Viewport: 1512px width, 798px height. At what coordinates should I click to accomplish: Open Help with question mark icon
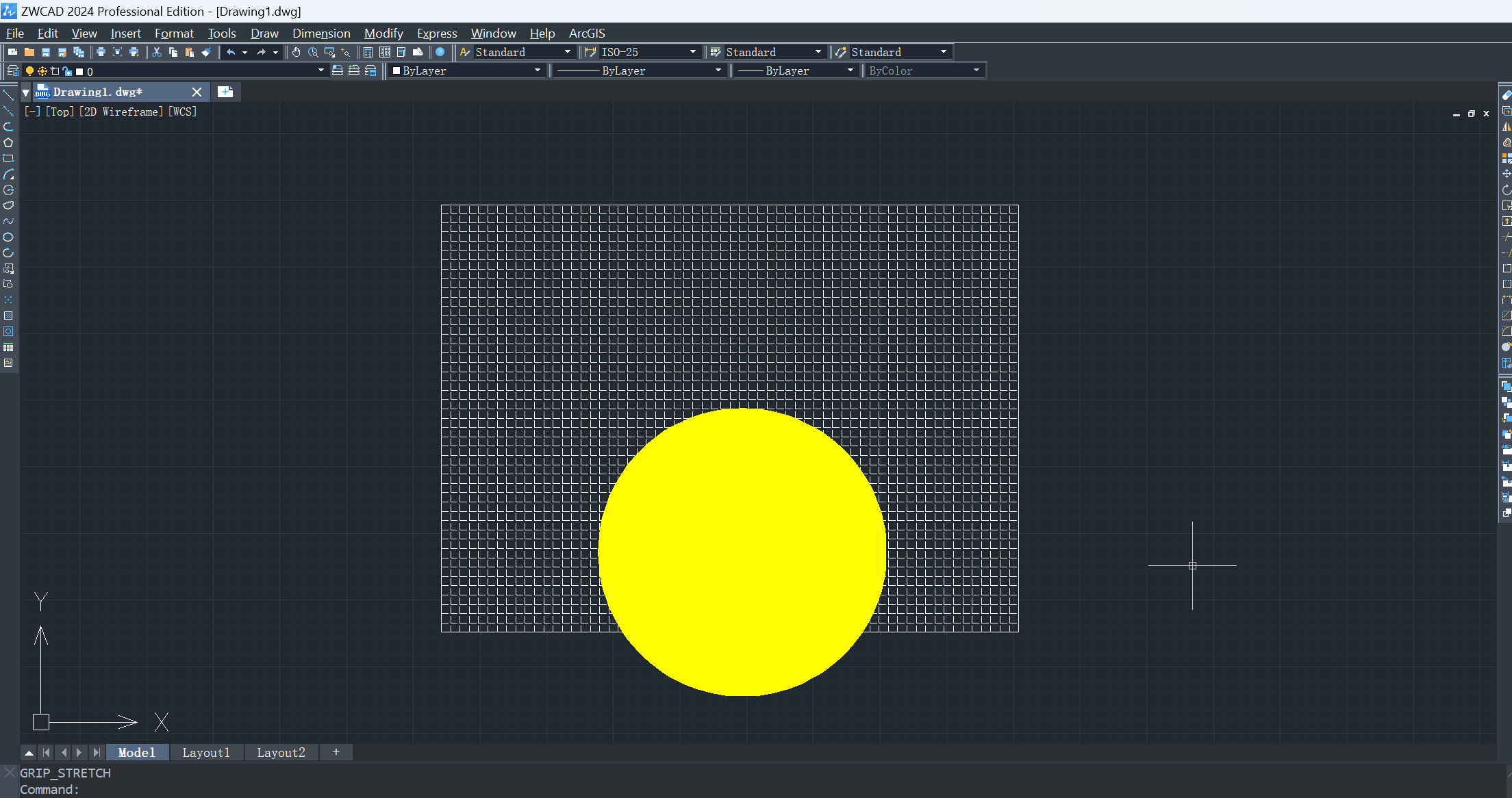tap(440, 52)
